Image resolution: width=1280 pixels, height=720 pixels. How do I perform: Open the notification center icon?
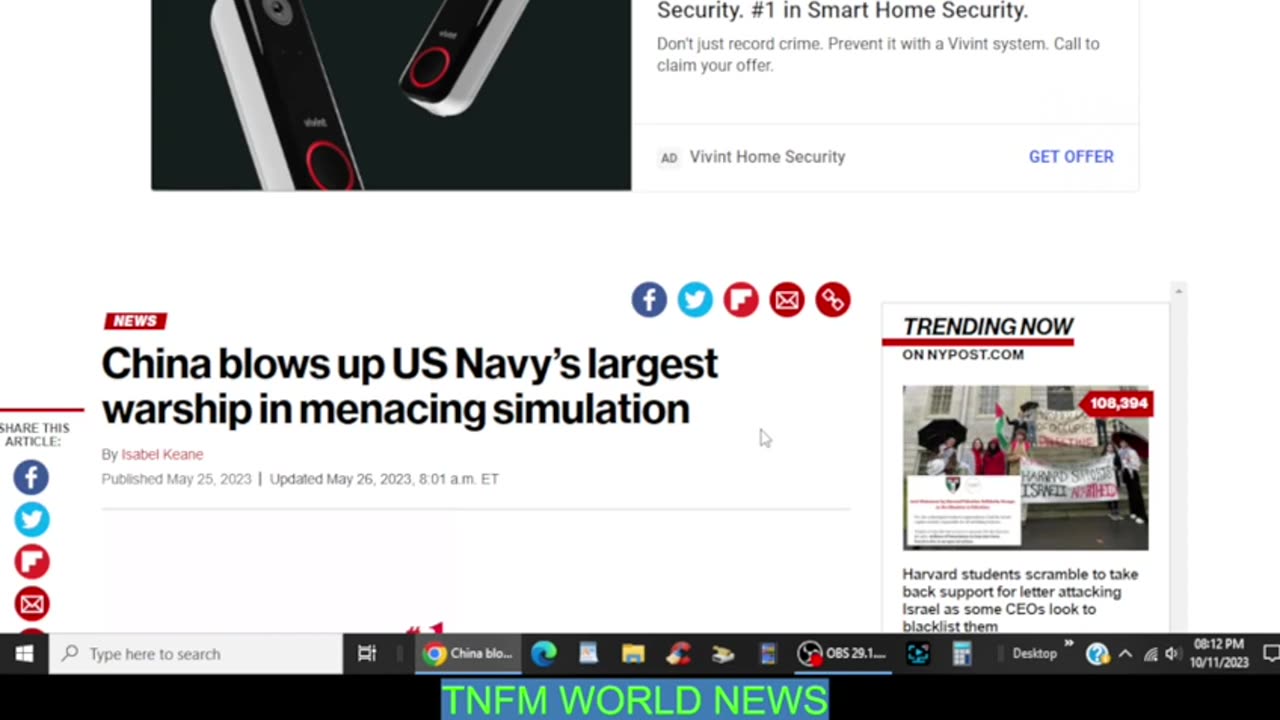(x=1270, y=654)
